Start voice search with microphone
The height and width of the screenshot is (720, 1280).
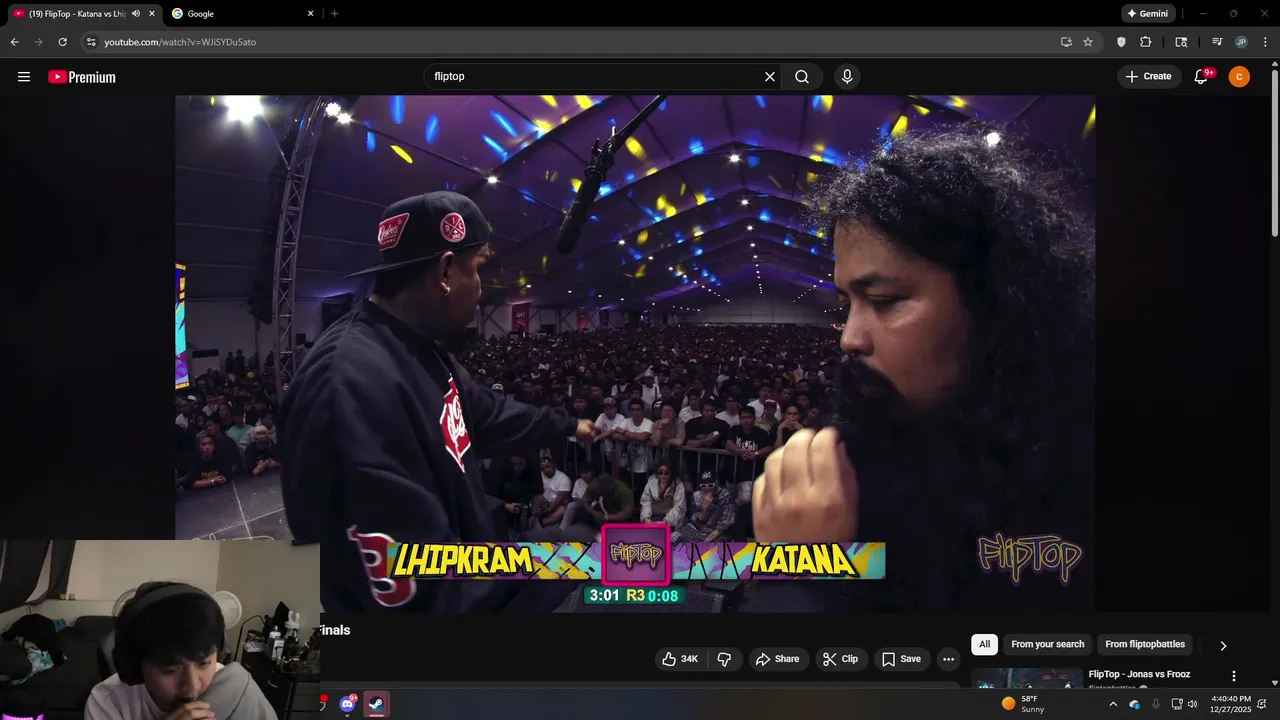coord(847,77)
